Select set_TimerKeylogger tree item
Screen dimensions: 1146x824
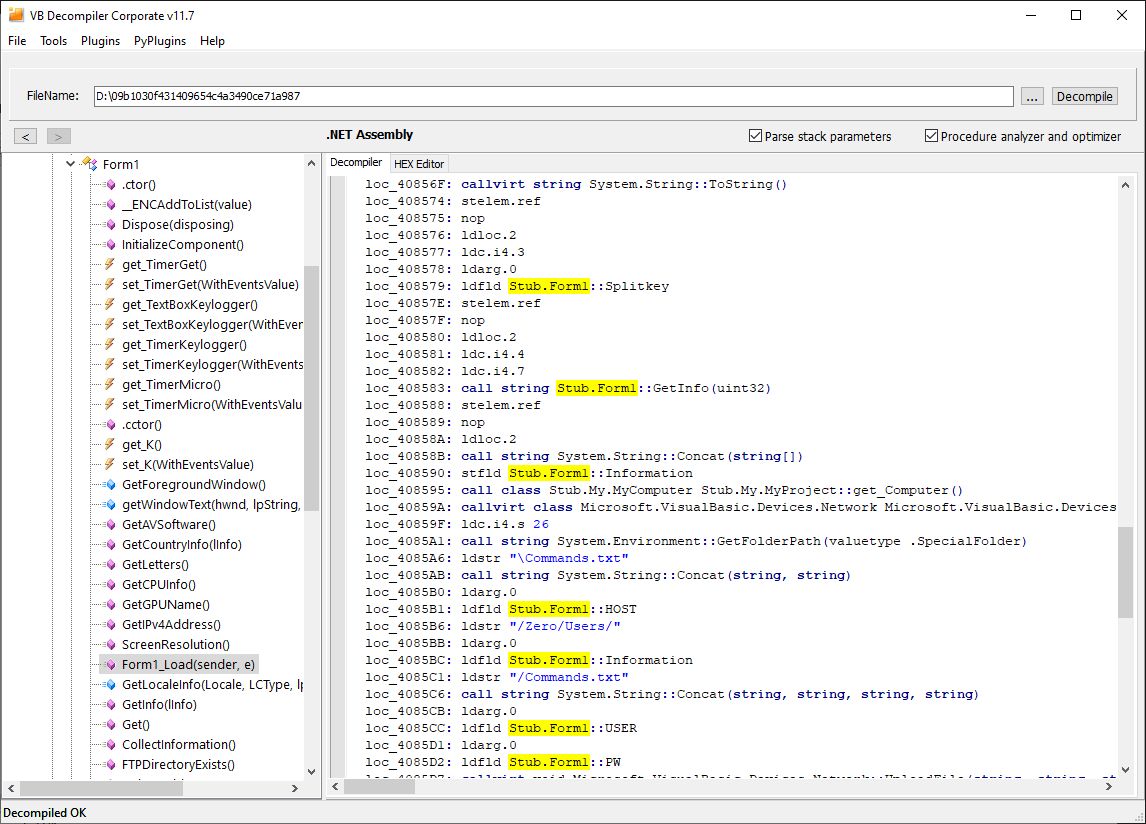pos(212,364)
